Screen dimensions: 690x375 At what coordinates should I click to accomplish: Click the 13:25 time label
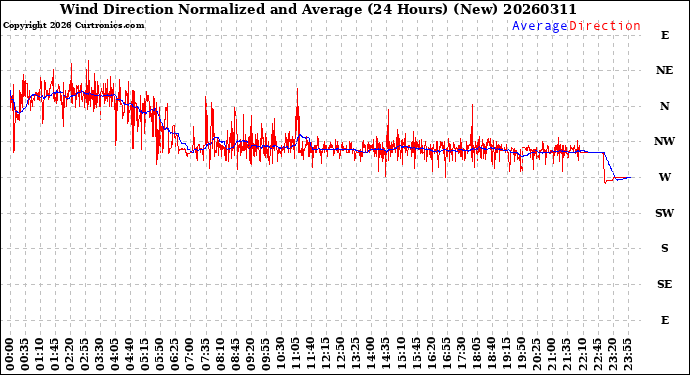[356, 354]
